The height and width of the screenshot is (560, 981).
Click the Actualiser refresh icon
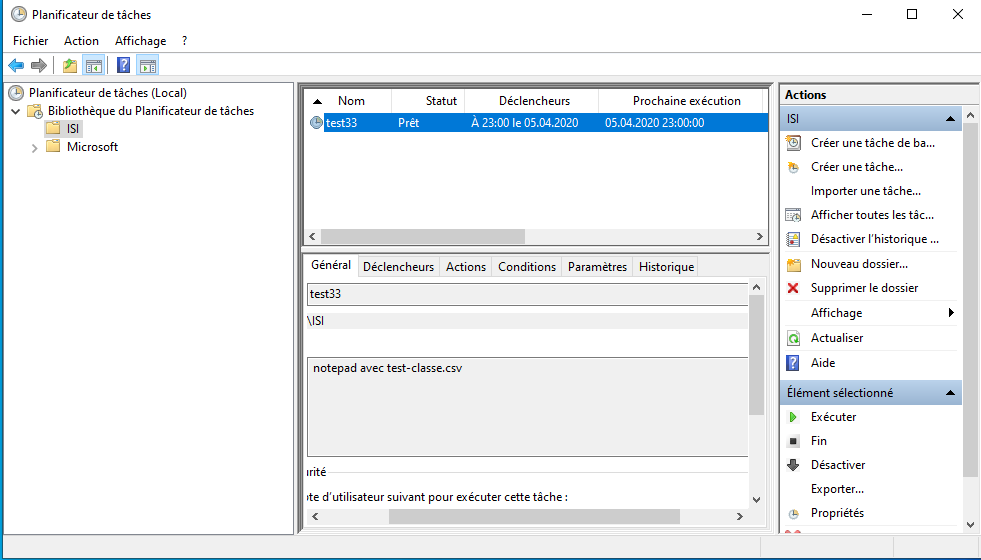793,338
